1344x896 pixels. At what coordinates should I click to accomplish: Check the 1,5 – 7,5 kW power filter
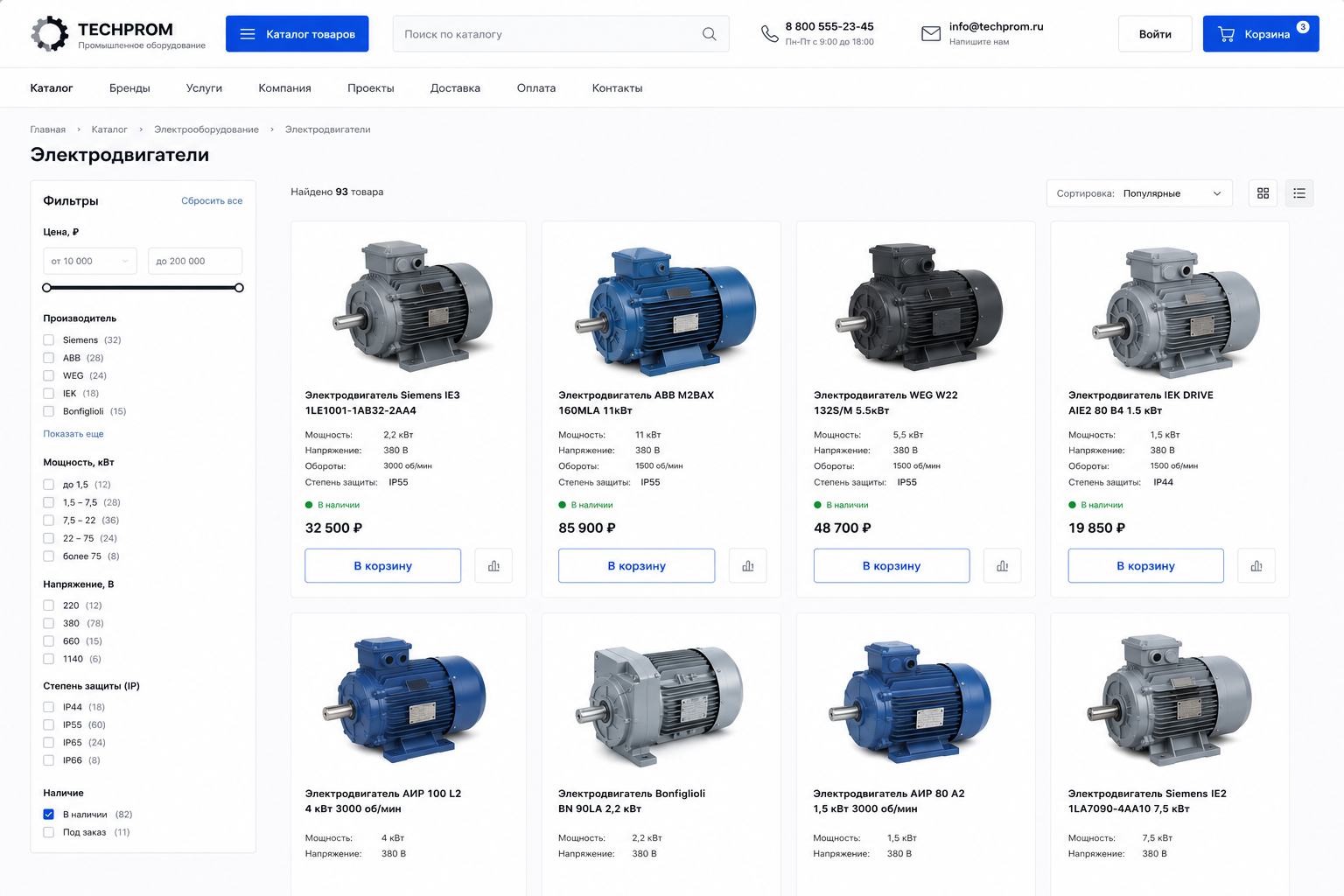tap(49, 502)
